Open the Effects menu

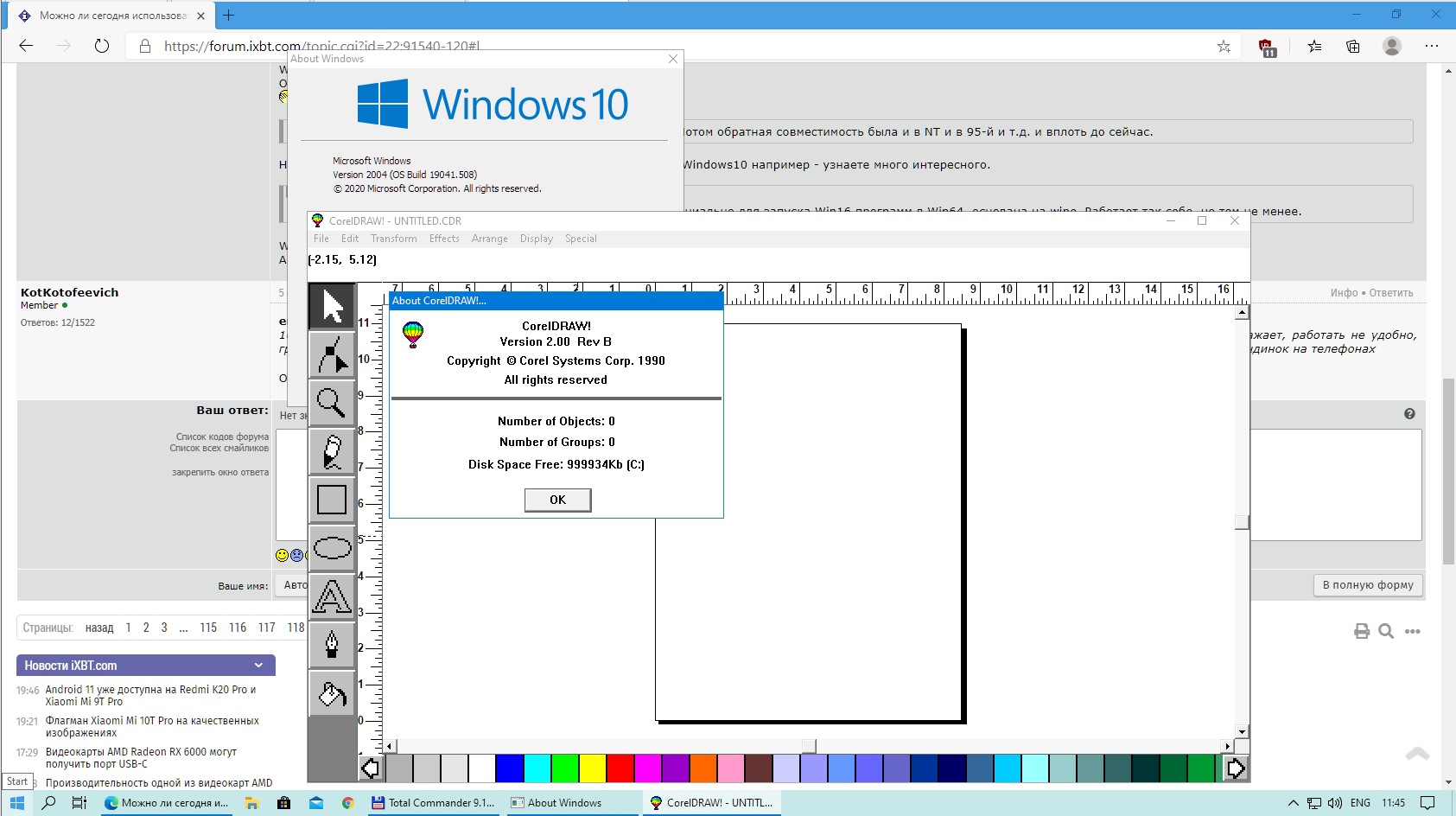[444, 239]
